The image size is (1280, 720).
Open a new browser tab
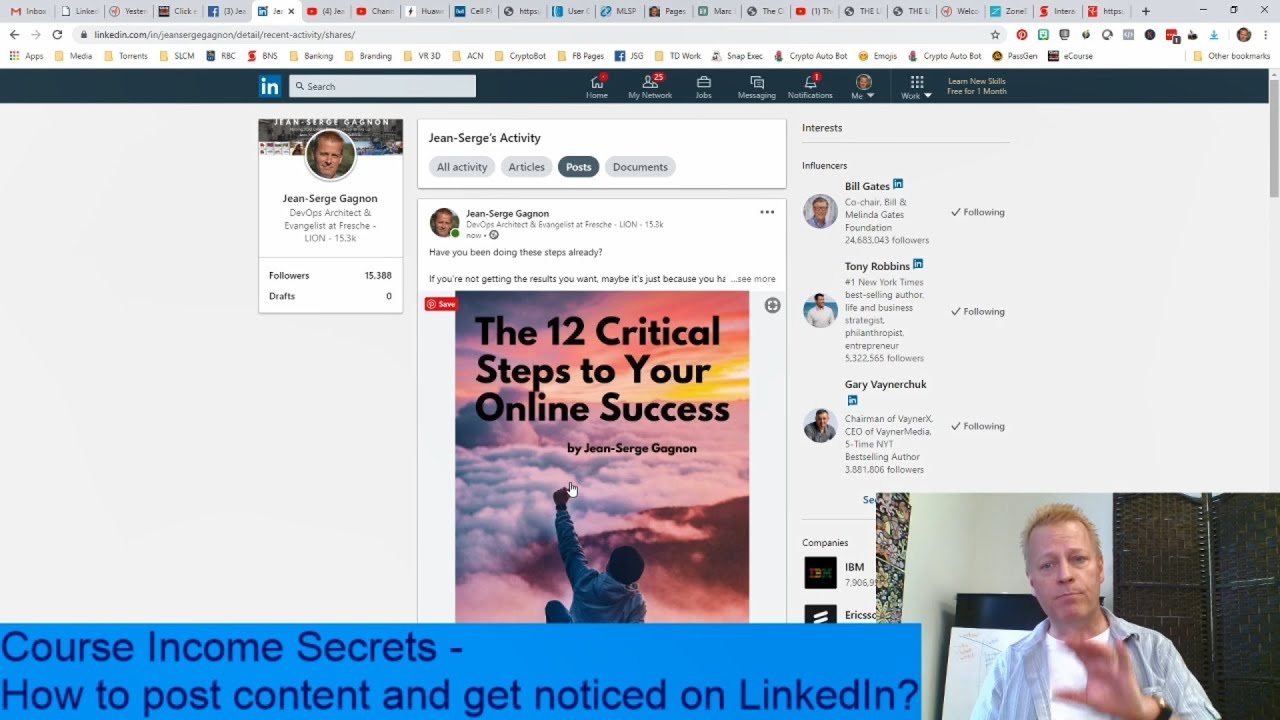click(x=1146, y=11)
